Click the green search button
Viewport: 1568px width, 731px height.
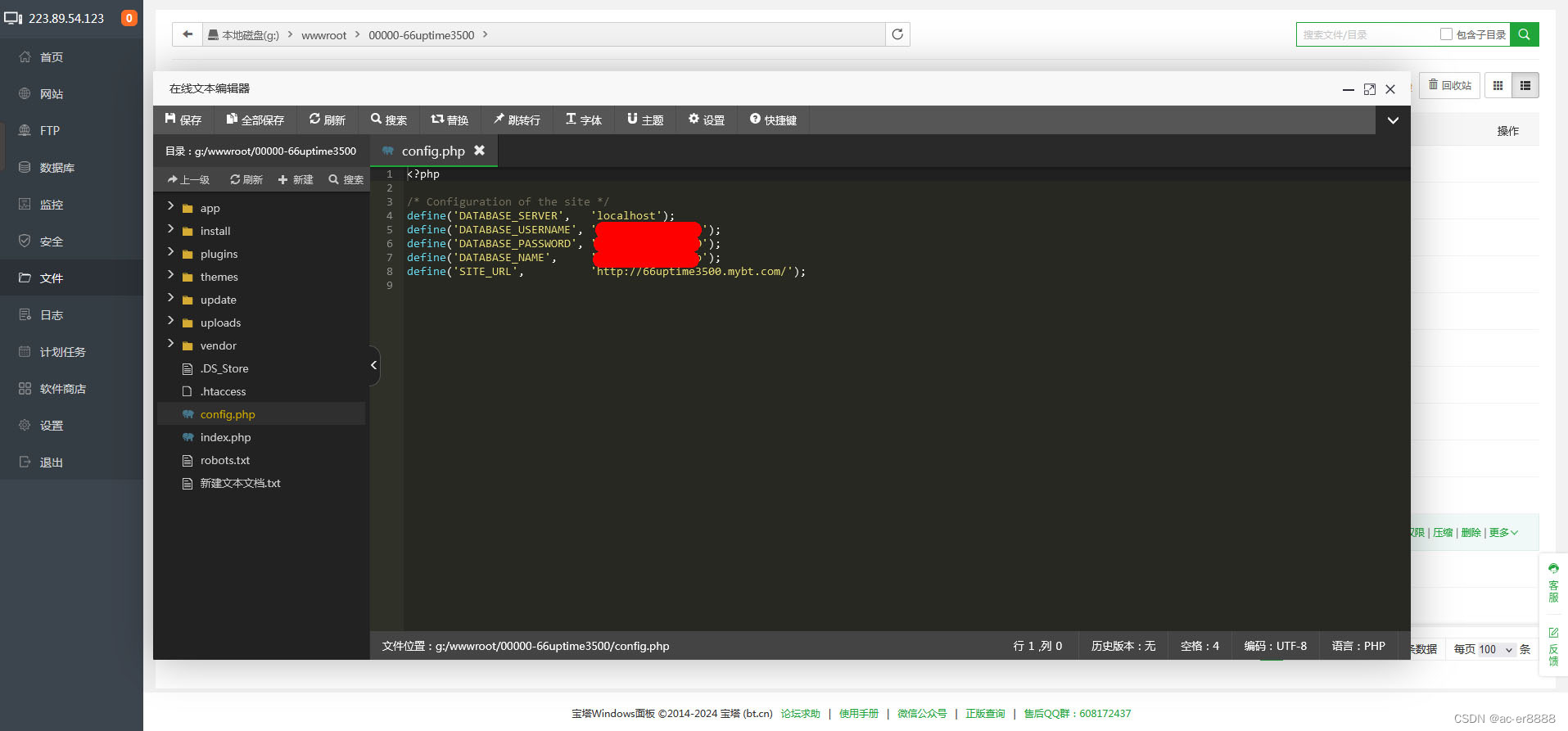(x=1524, y=34)
